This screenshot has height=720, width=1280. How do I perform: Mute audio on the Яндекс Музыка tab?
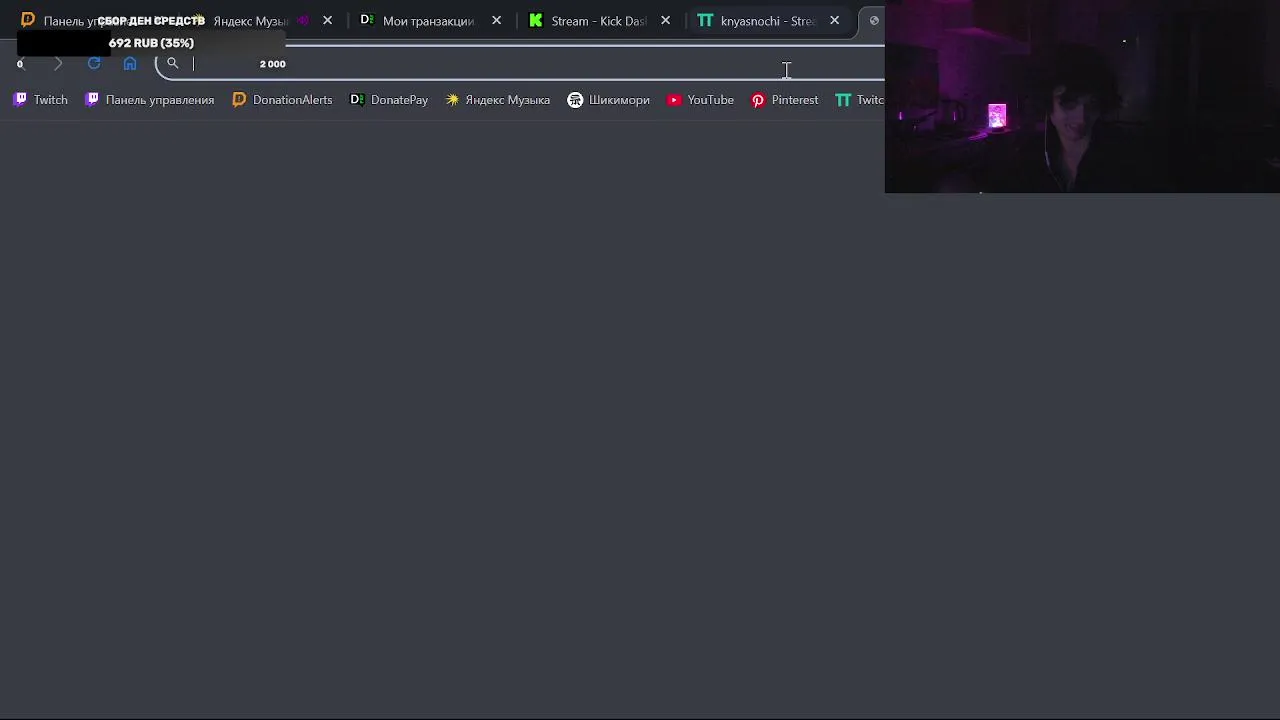tap(302, 21)
